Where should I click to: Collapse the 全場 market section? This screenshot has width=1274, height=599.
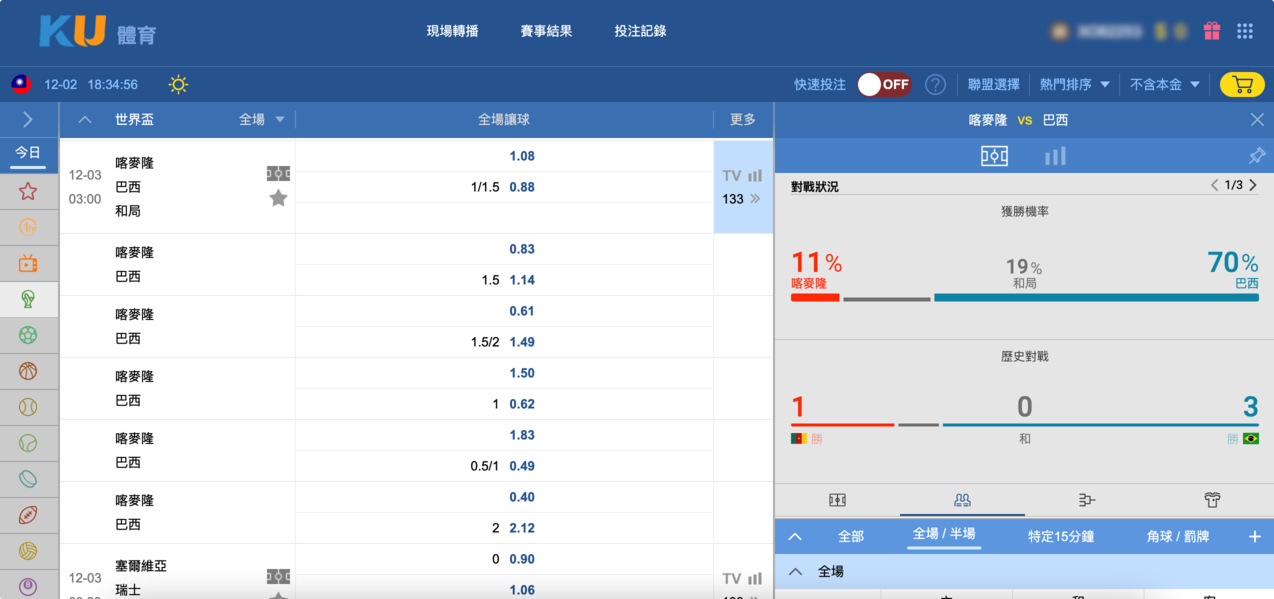click(795, 572)
